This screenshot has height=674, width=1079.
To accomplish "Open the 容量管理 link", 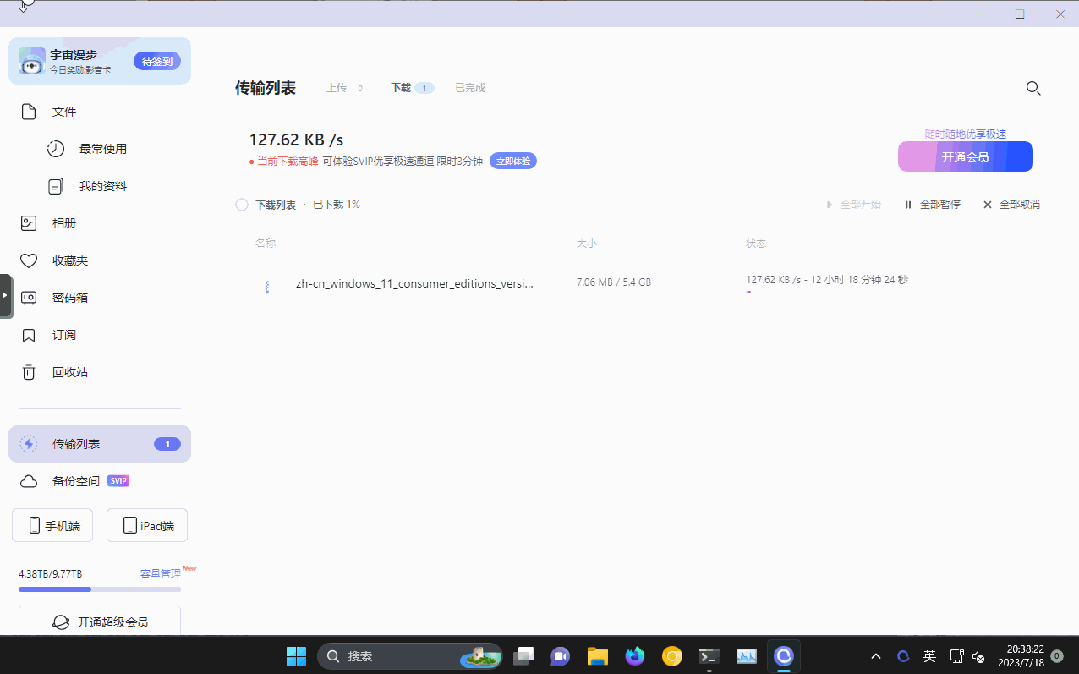I will click(x=160, y=573).
